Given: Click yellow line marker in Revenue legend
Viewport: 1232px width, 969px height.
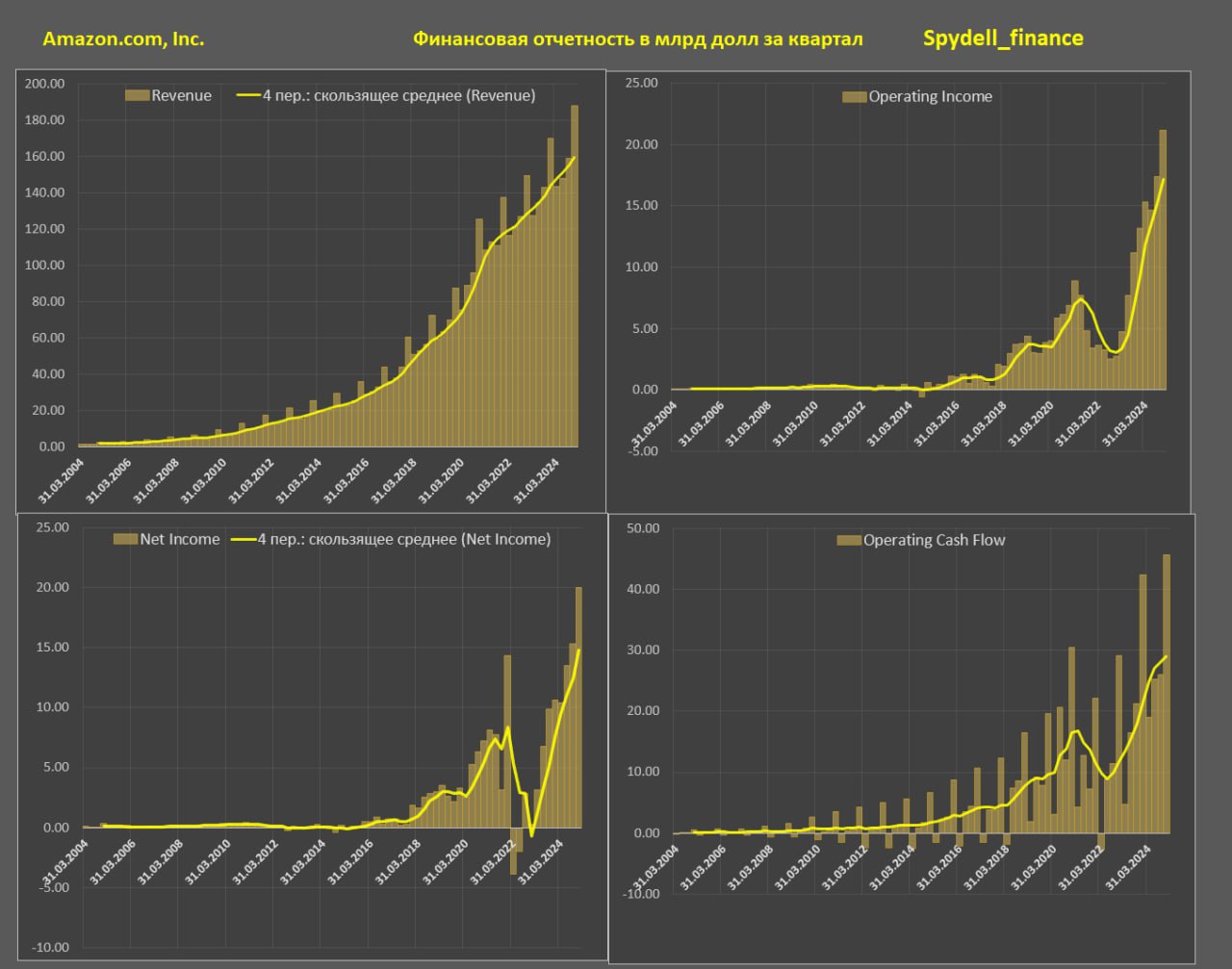Looking at the screenshot, I should coord(248,95).
